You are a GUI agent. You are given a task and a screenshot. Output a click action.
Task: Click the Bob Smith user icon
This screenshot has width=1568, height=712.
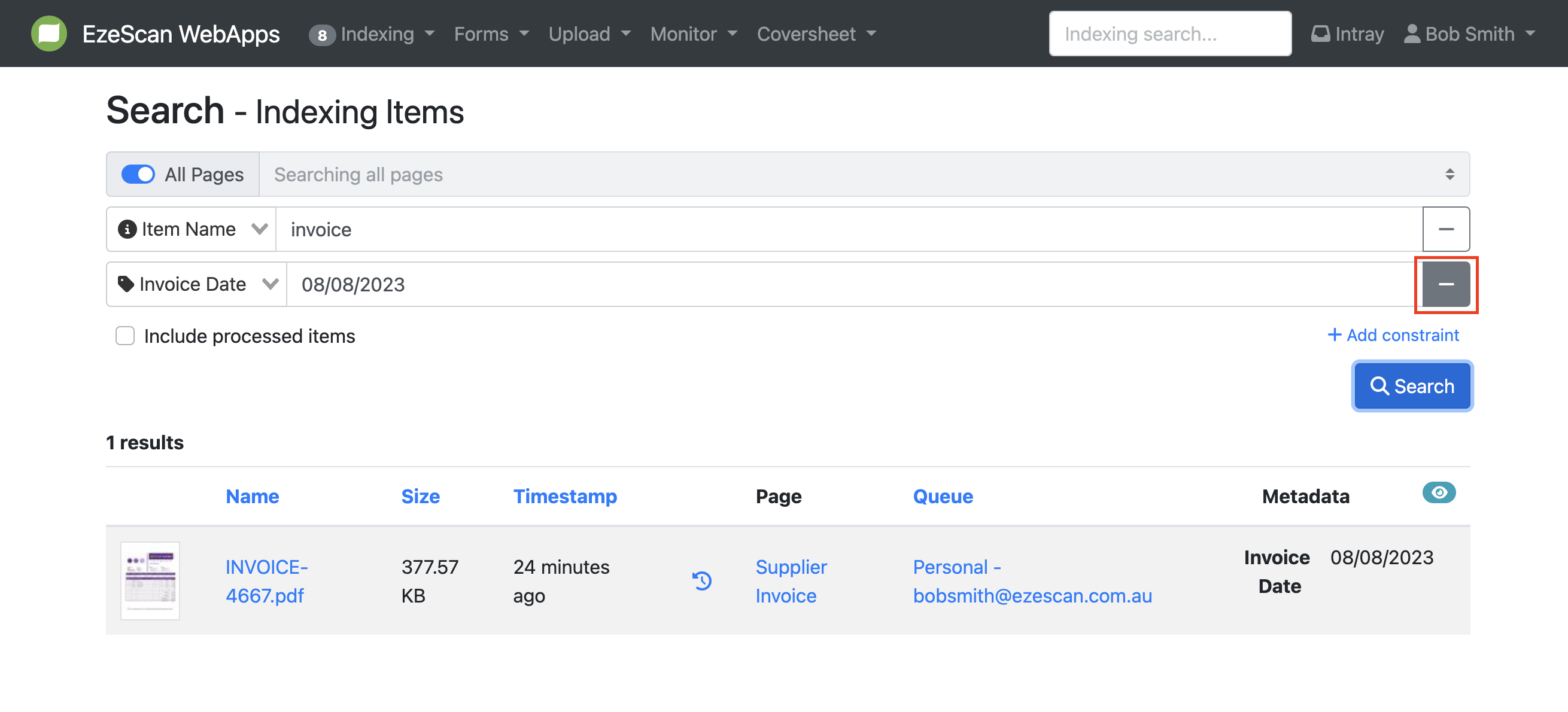click(x=1412, y=34)
